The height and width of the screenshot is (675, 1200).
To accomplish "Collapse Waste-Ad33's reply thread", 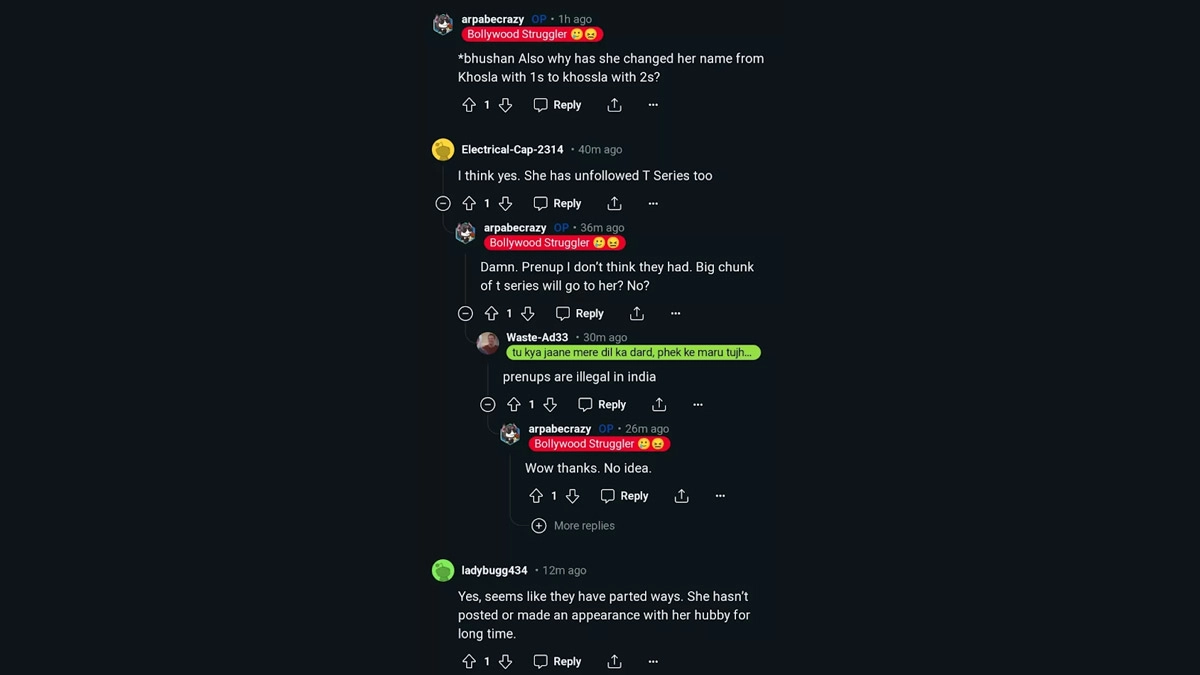I will pyautogui.click(x=488, y=405).
